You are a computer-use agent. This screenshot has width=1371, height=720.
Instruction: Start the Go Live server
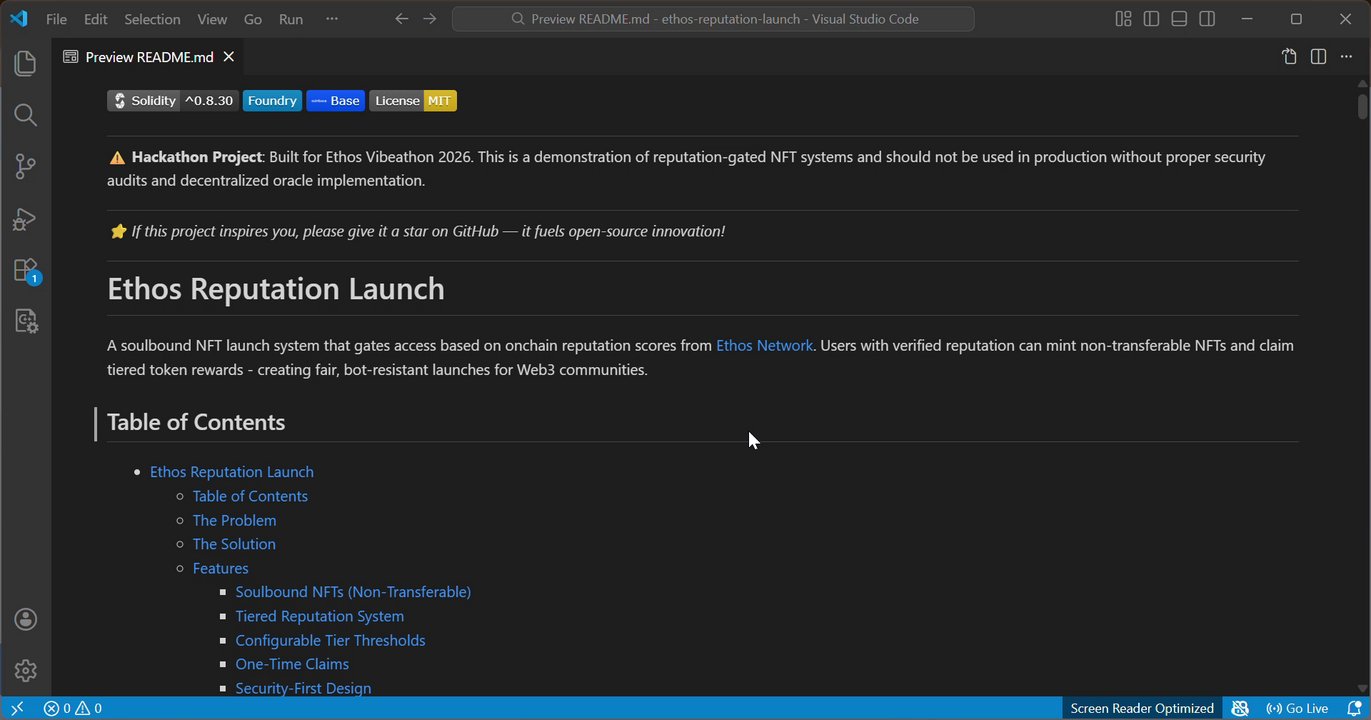(x=1297, y=708)
